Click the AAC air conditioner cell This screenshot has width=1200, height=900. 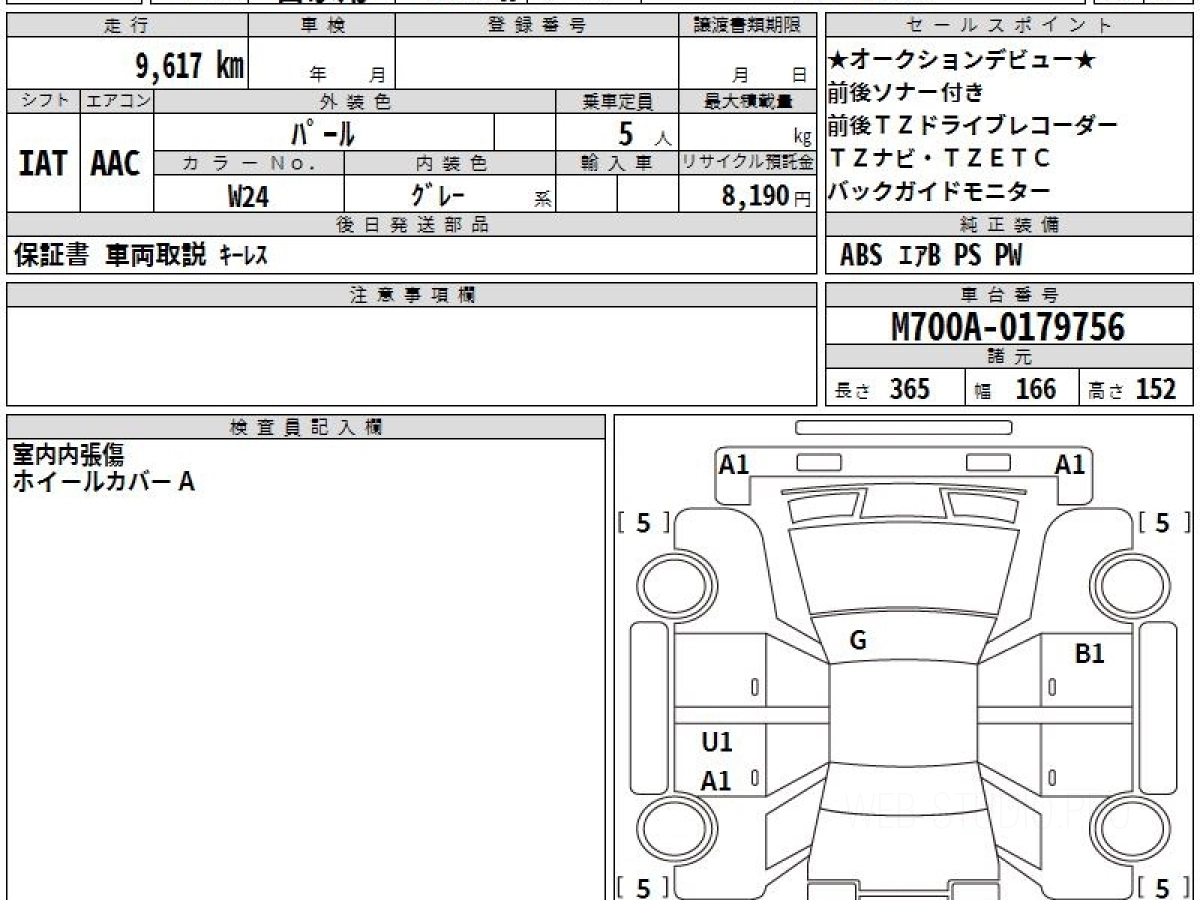point(116,164)
